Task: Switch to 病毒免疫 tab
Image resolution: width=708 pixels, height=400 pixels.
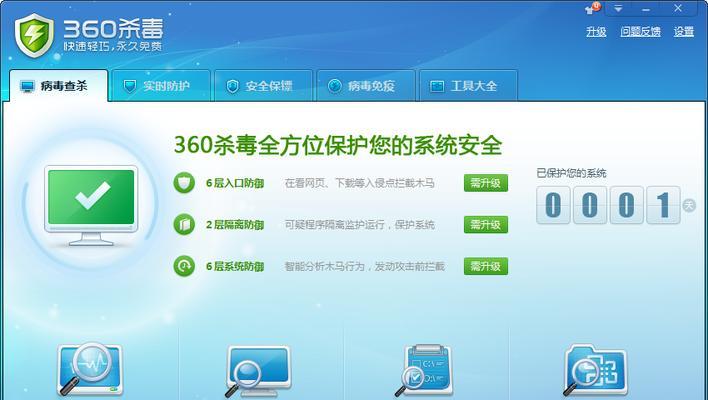Action: [366, 86]
